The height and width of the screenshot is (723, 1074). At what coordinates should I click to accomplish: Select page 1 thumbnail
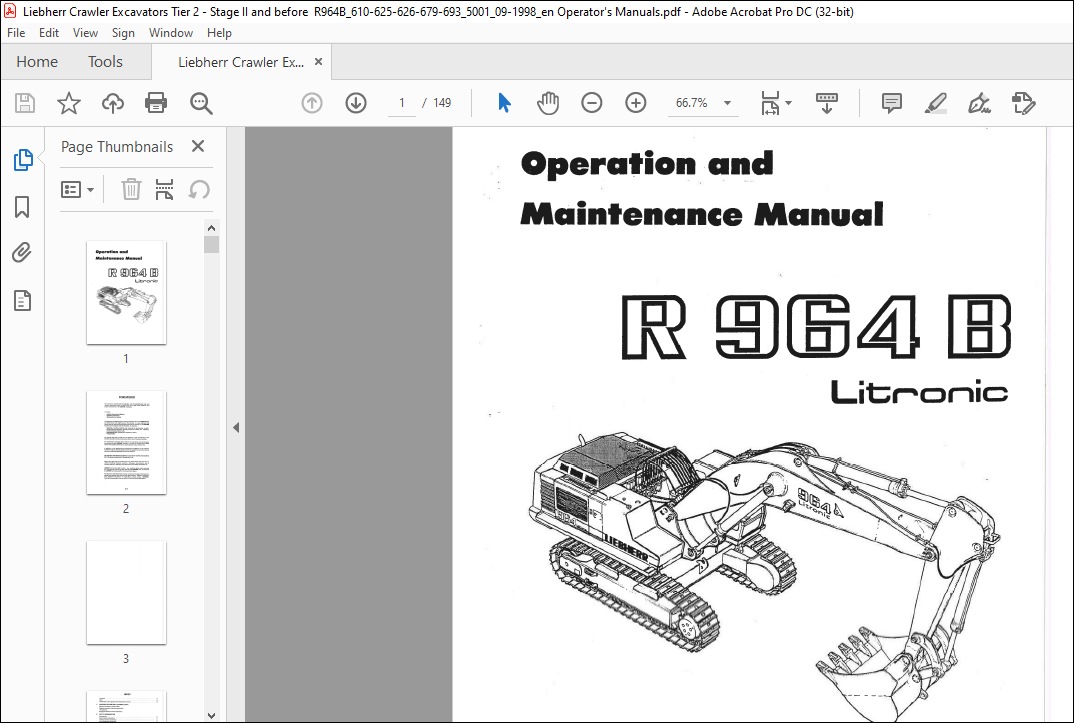126,292
